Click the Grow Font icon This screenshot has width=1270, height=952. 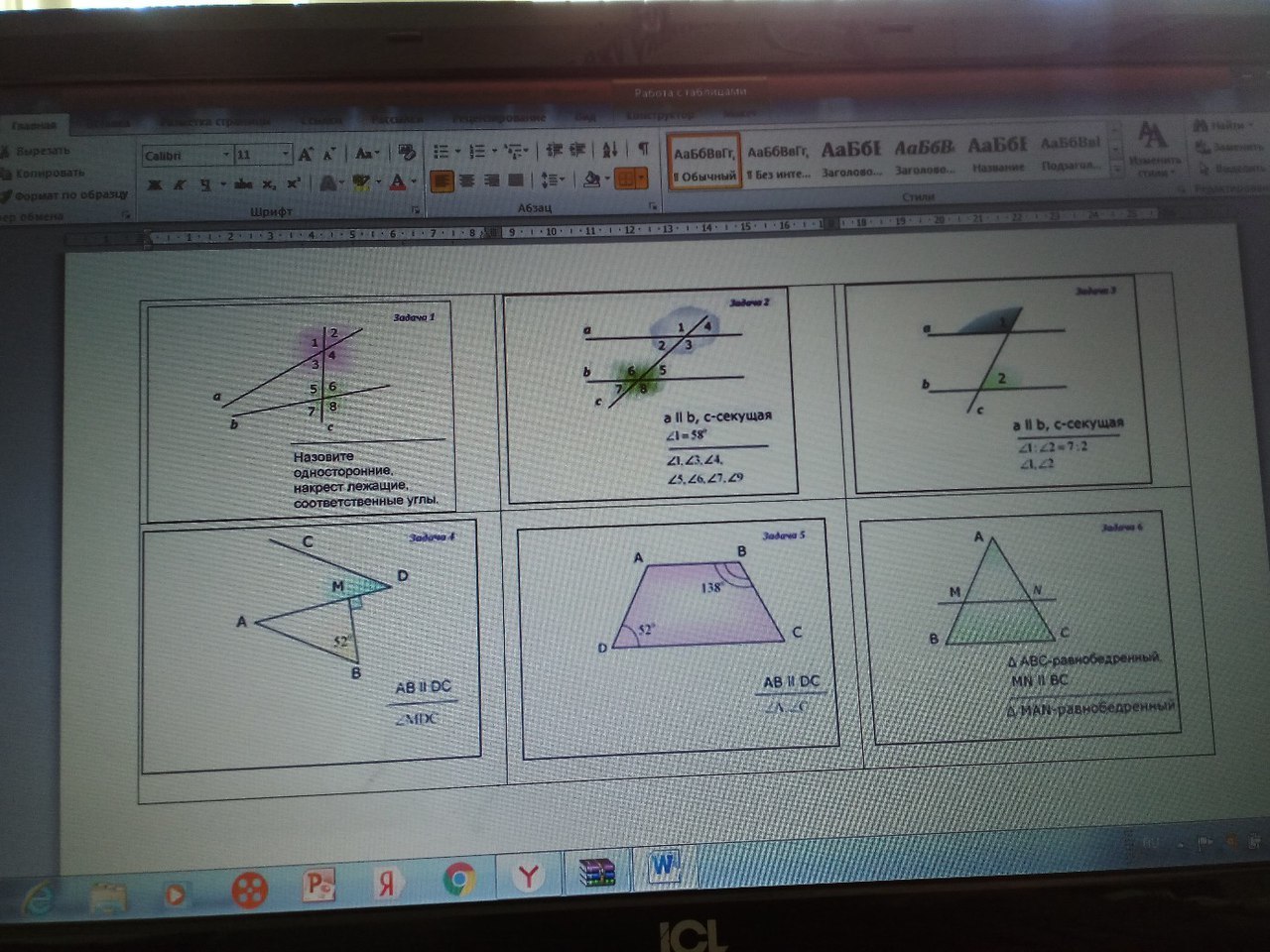click(x=305, y=154)
